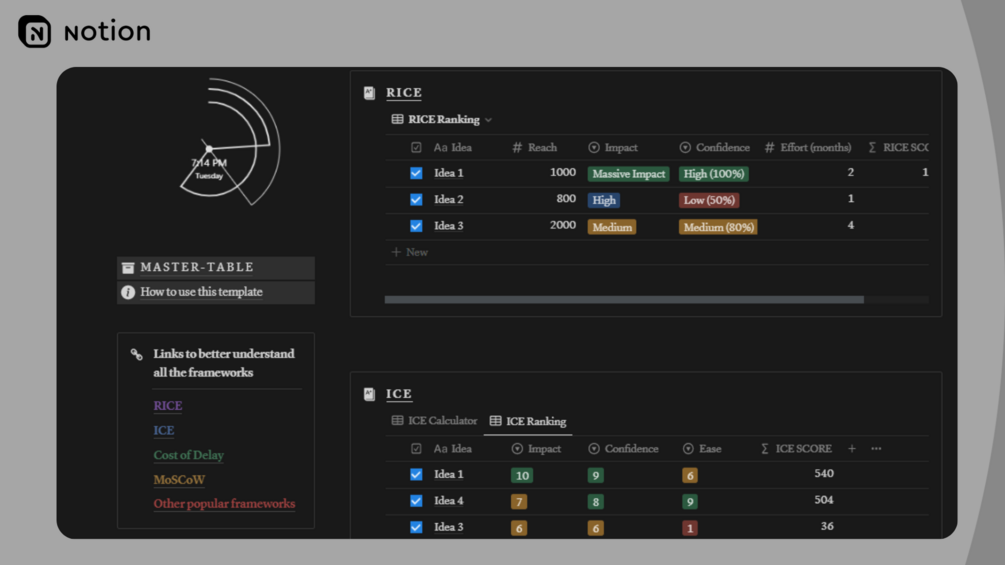Screen dimensions: 1005x565
Task: Uncheck Idea 3 in RICE table
Action: tap(417, 225)
